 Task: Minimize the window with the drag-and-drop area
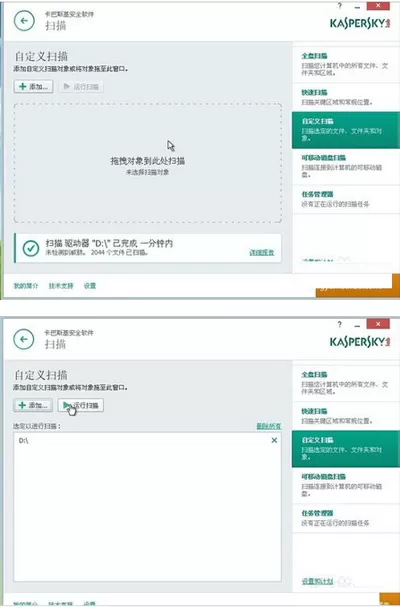357,7
